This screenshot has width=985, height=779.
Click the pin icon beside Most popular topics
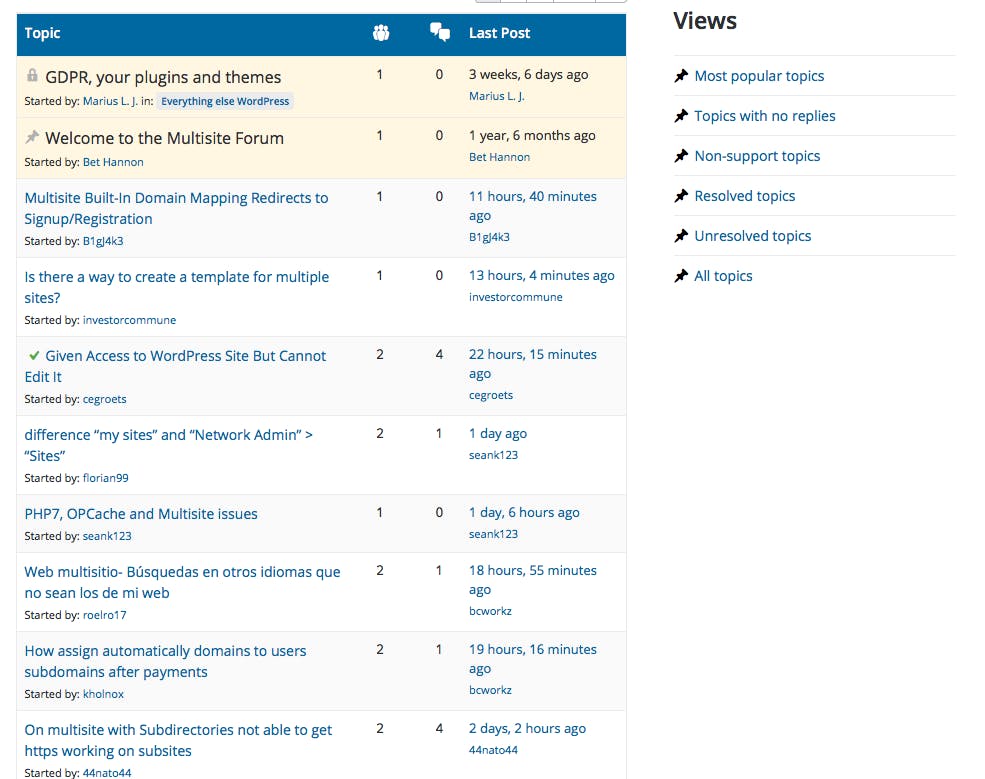click(681, 76)
